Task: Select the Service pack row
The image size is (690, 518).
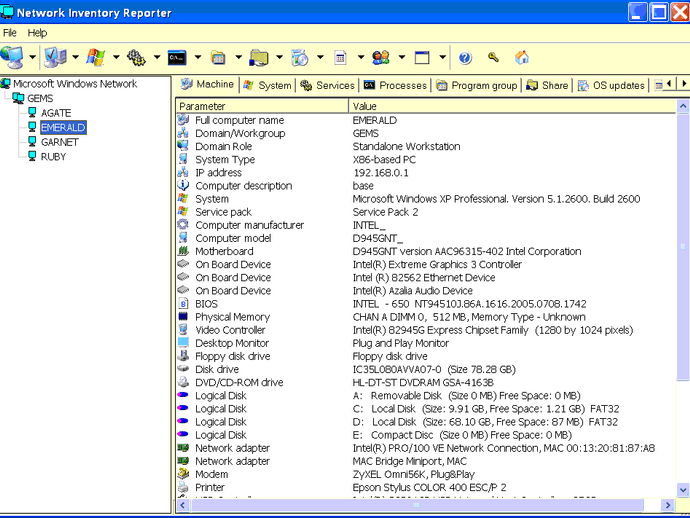Action: [x=426, y=212]
